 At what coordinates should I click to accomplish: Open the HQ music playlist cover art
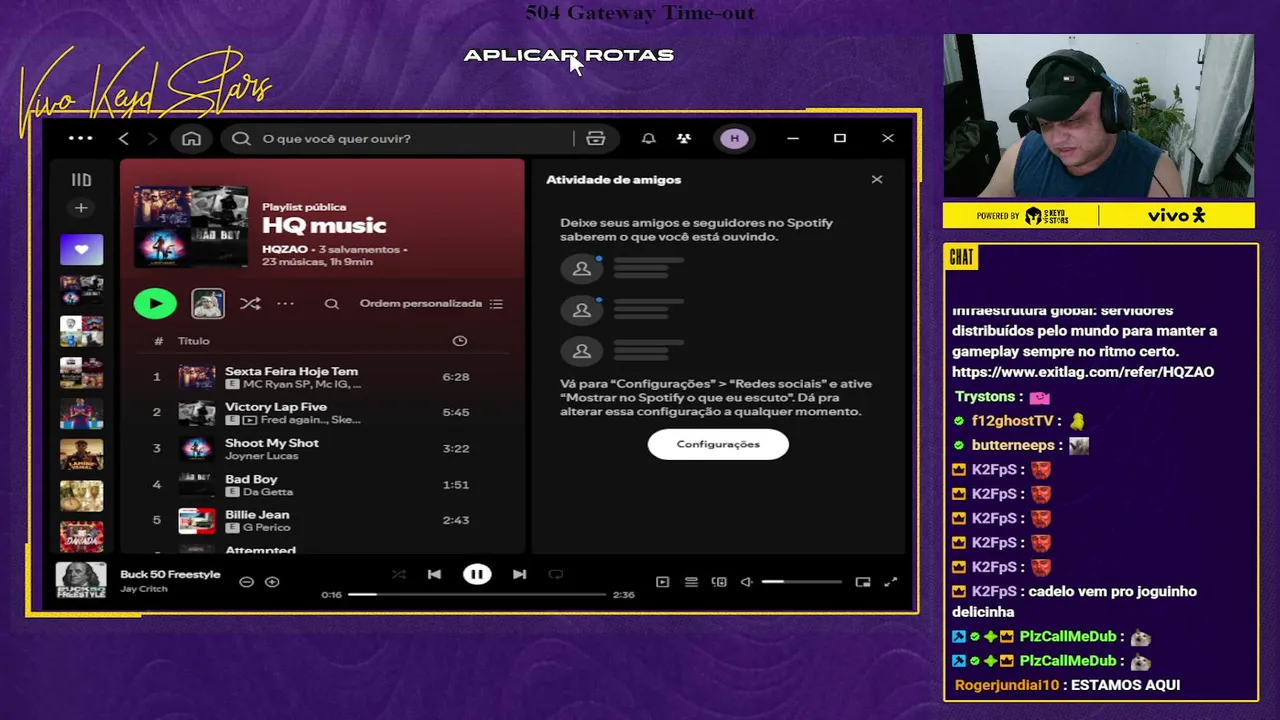pos(191,226)
